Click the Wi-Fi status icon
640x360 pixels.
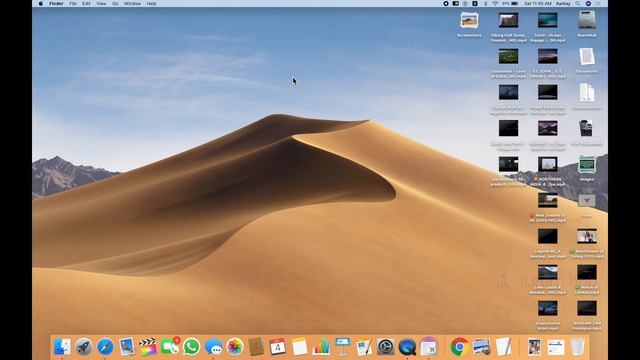[x=495, y=4]
